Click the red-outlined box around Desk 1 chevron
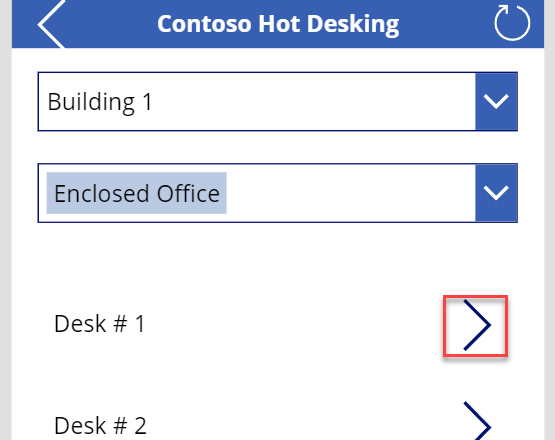Screen dimensions: 555x440 [475, 326]
